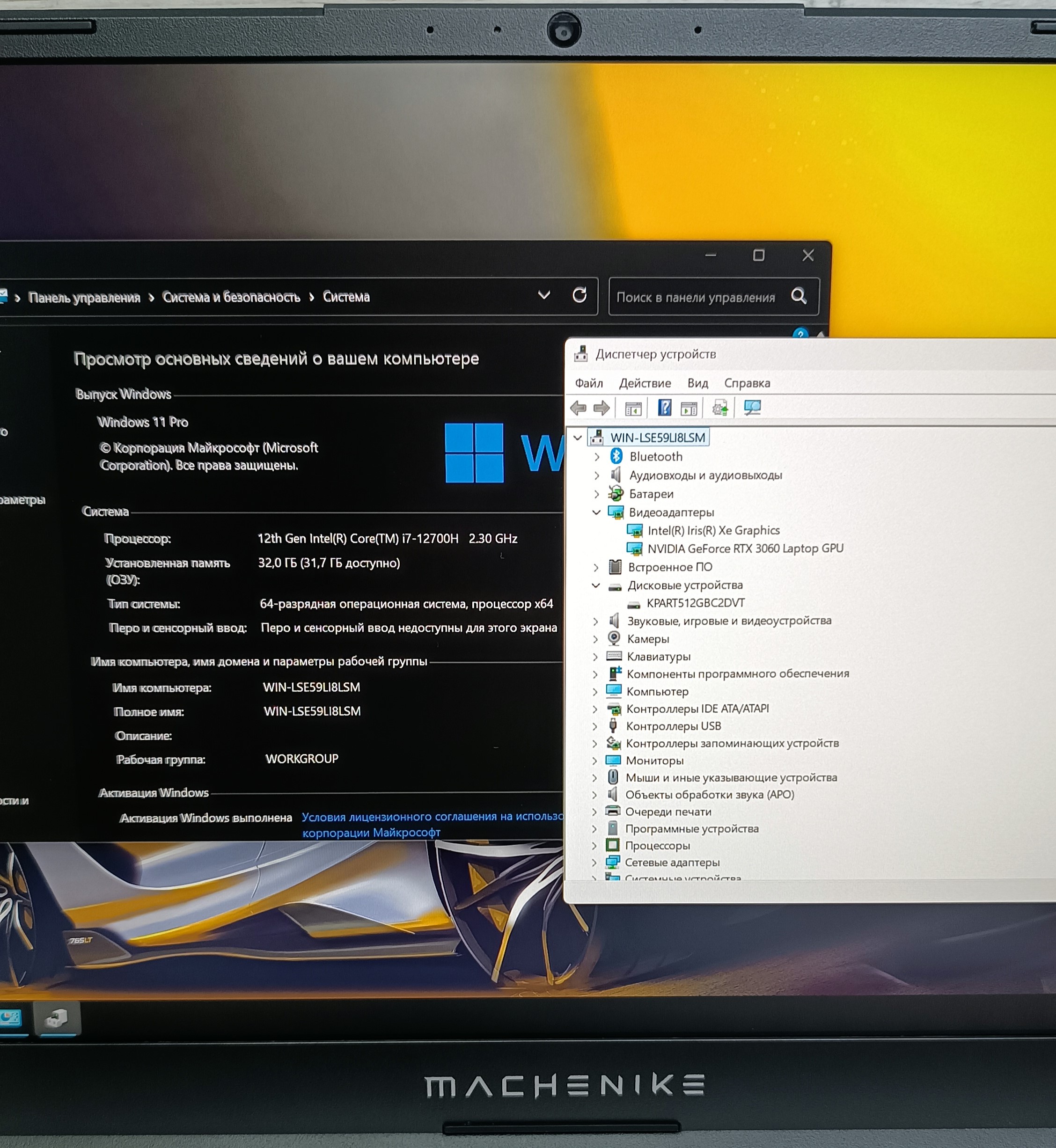Click the Device Manager icon on the taskbar

click(x=57, y=1018)
